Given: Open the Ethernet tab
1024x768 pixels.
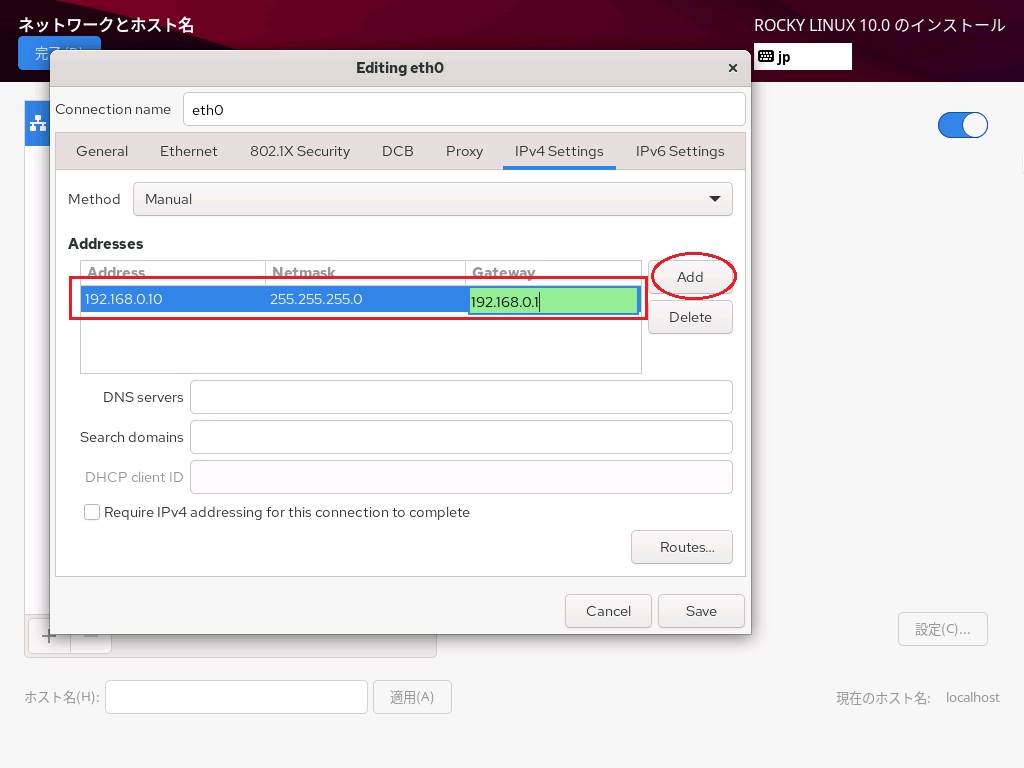Looking at the screenshot, I should 188,151.
